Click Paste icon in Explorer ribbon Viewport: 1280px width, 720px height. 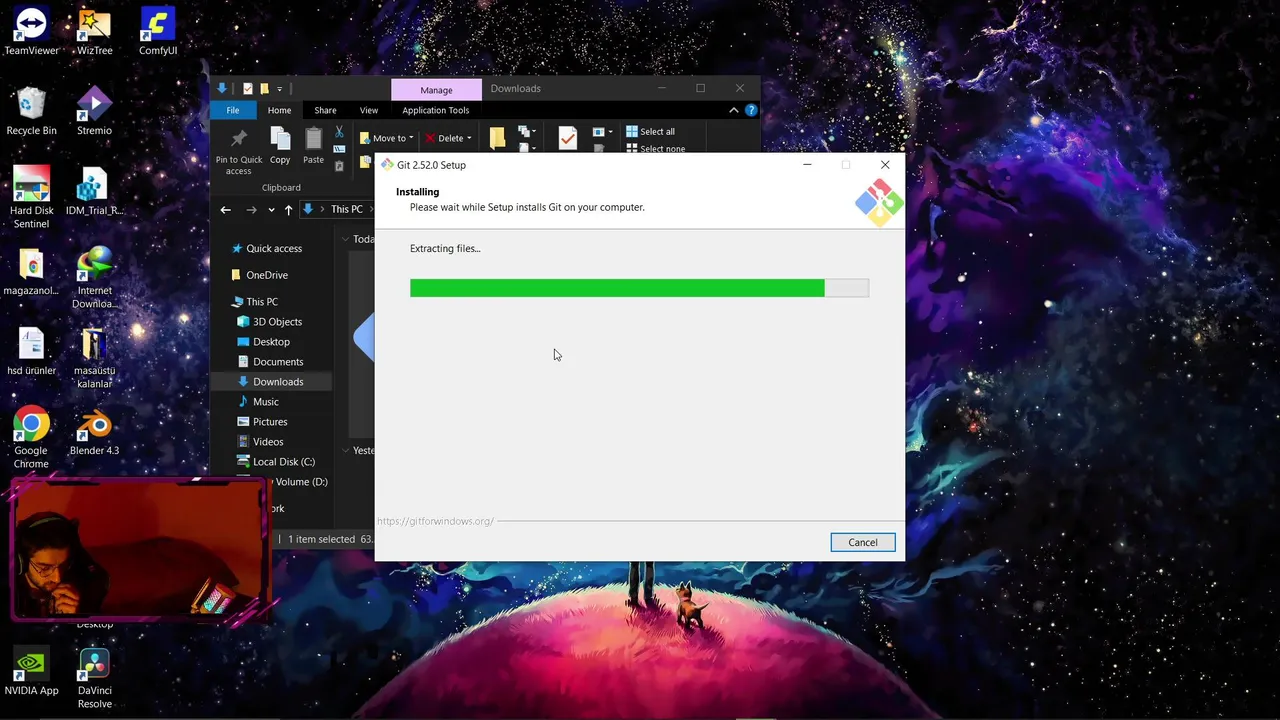(x=313, y=146)
